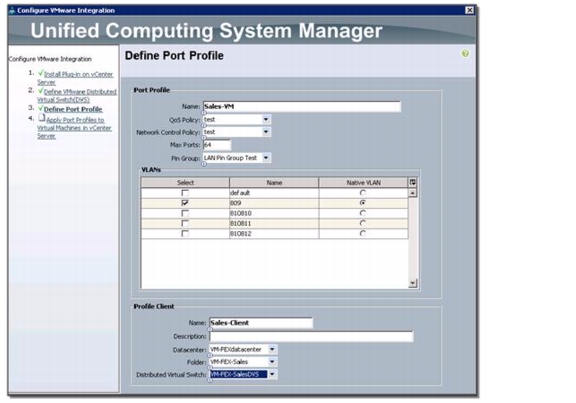This screenshot has height=403, width=576.
Task: Set 810811 as the native VLAN
Action: [x=363, y=223]
